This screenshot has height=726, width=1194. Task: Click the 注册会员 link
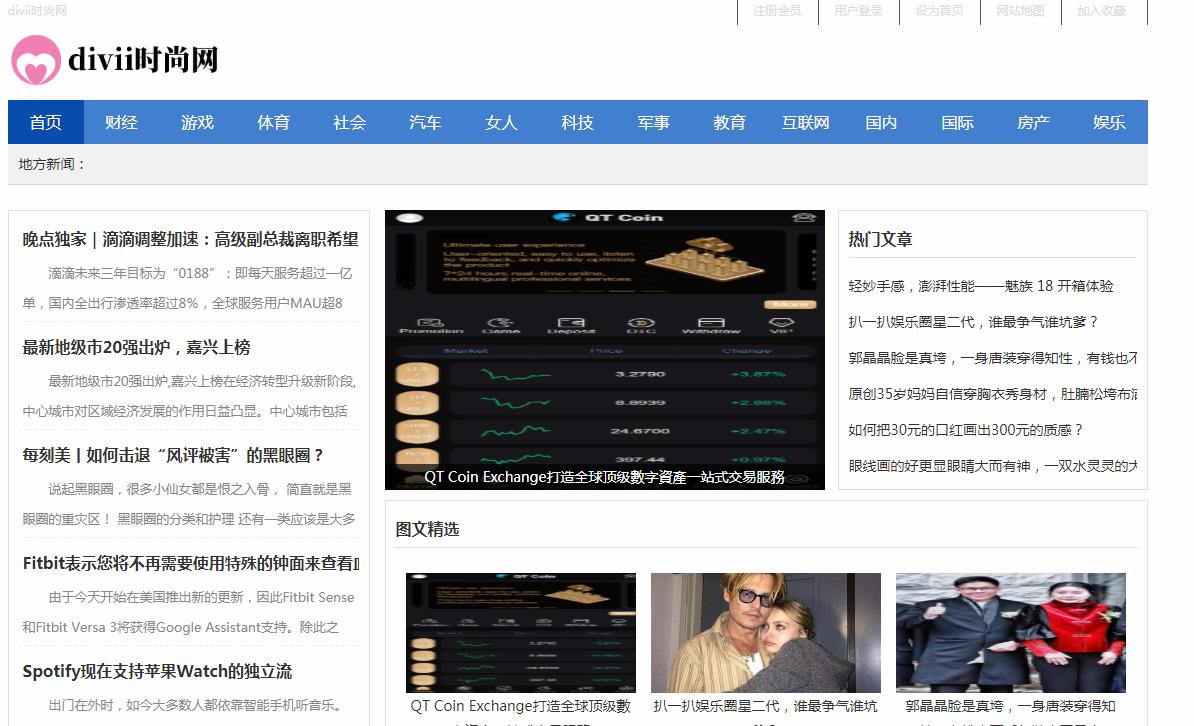[777, 11]
